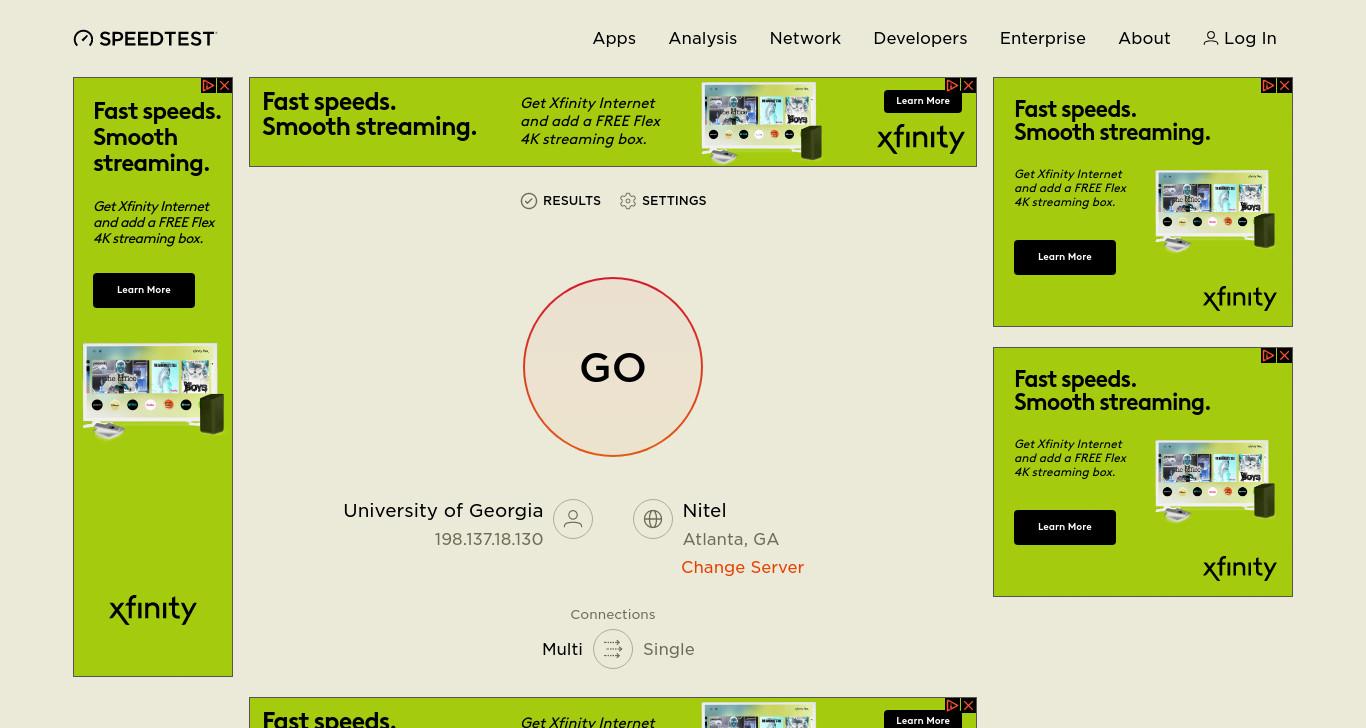
Task: Click Change Server link
Action: click(x=742, y=567)
